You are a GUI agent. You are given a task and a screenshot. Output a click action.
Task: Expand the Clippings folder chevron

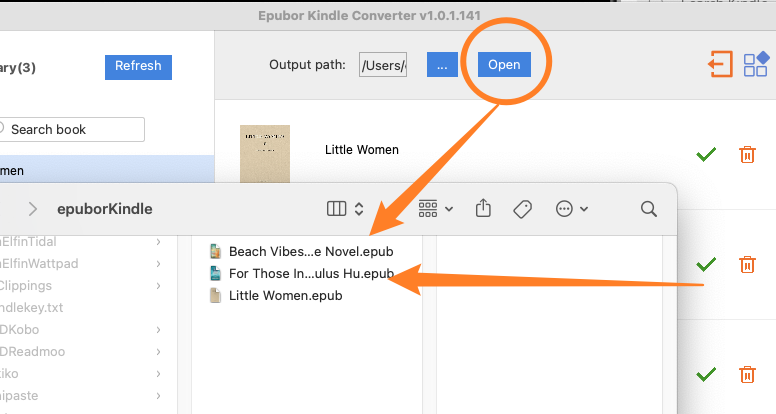(158, 286)
